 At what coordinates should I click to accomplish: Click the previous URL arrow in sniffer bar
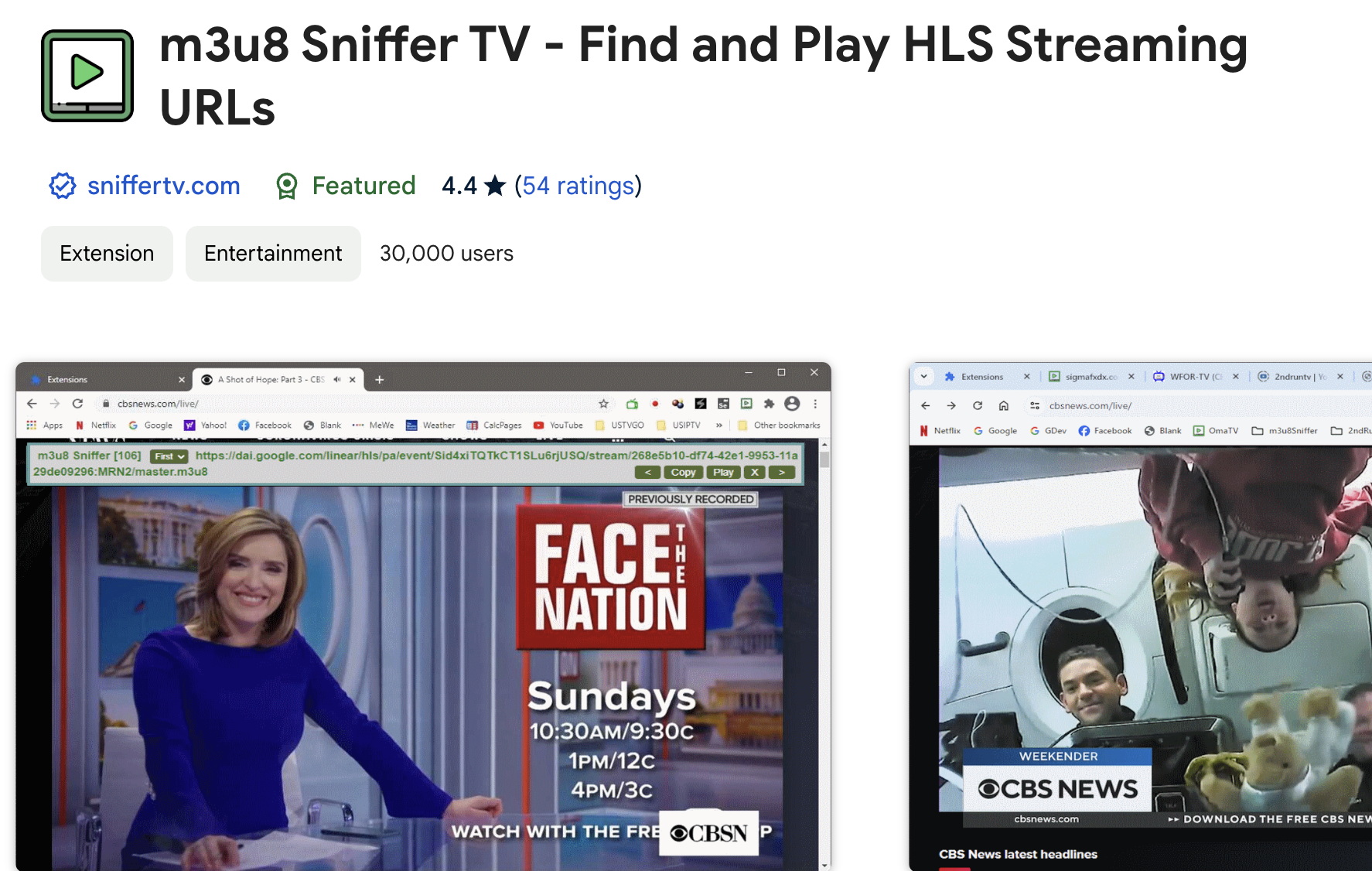coord(647,472)
